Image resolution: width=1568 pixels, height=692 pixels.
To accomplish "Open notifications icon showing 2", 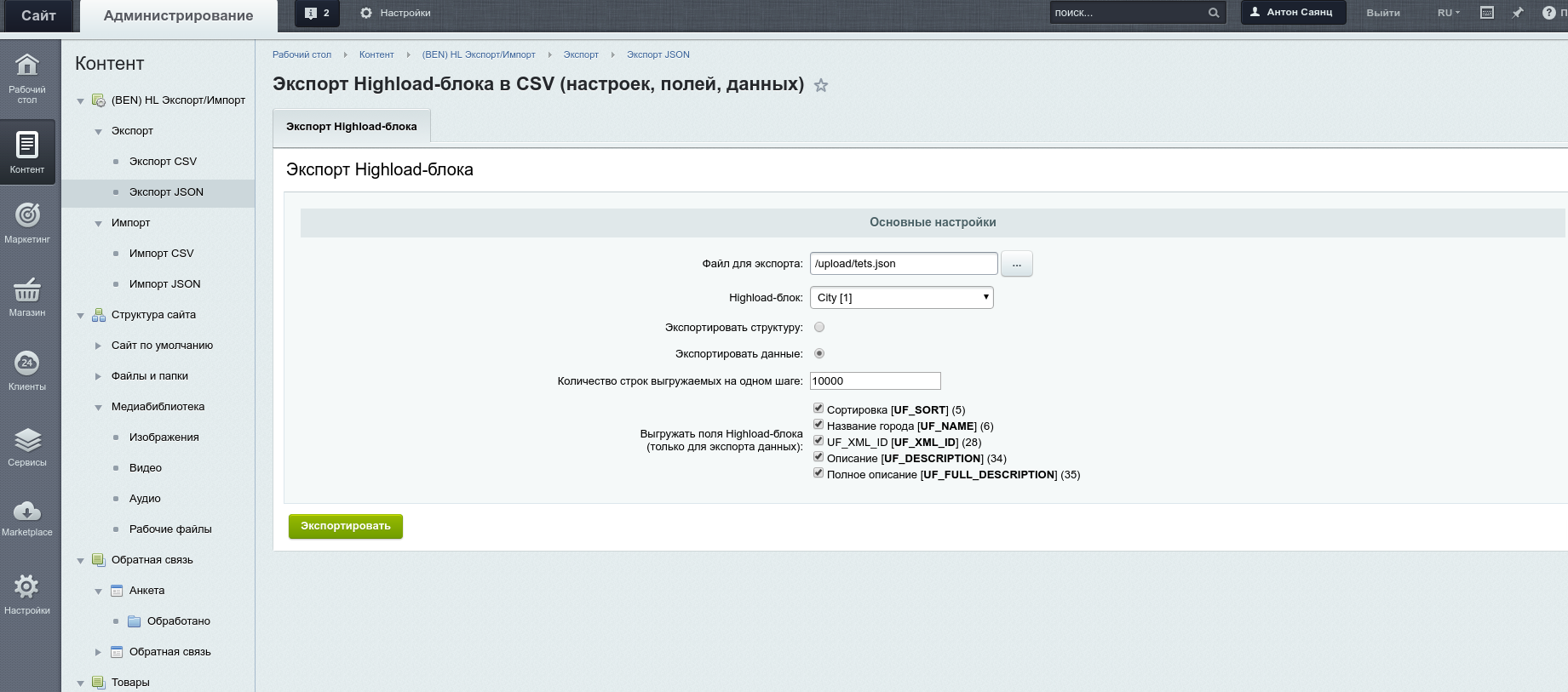I will [317, 13].
